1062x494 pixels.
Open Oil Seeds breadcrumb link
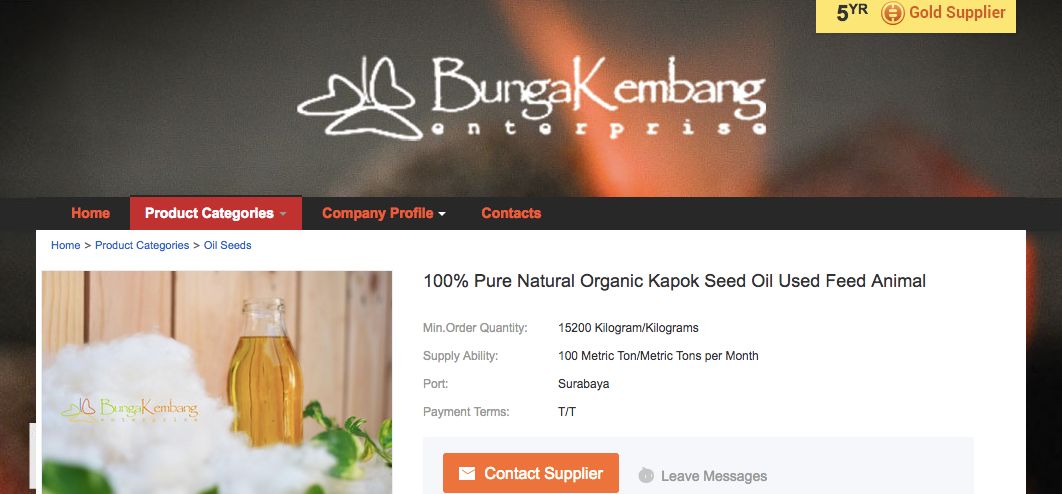228,245
